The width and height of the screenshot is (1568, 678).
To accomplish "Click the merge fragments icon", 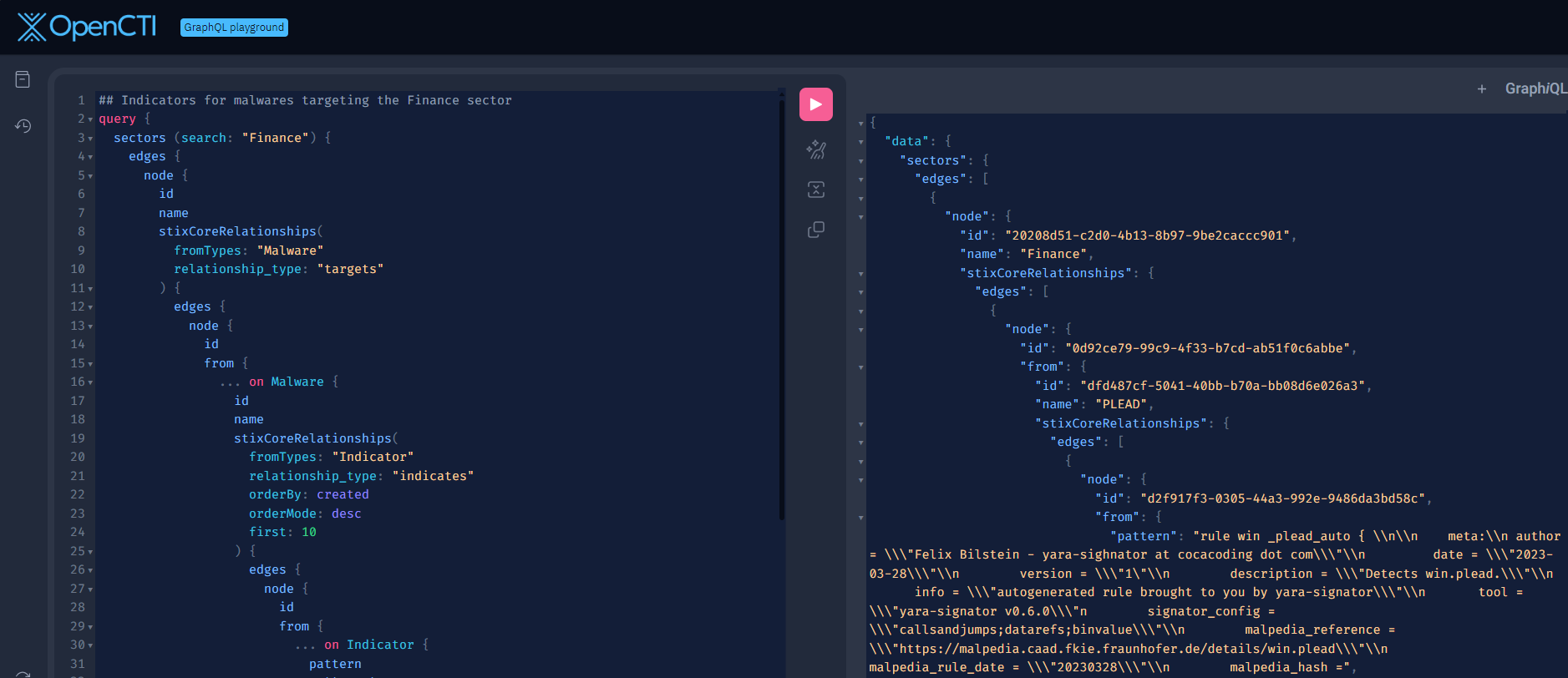I will (815, 190).
